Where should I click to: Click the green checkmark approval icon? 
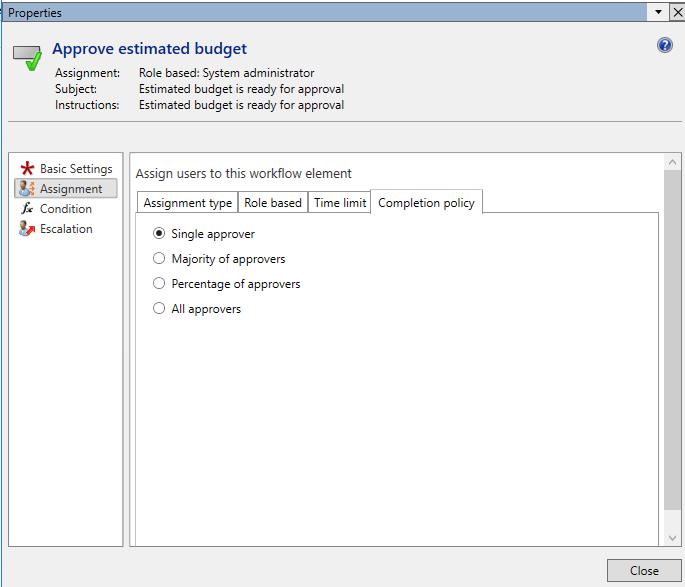[29, 57]
